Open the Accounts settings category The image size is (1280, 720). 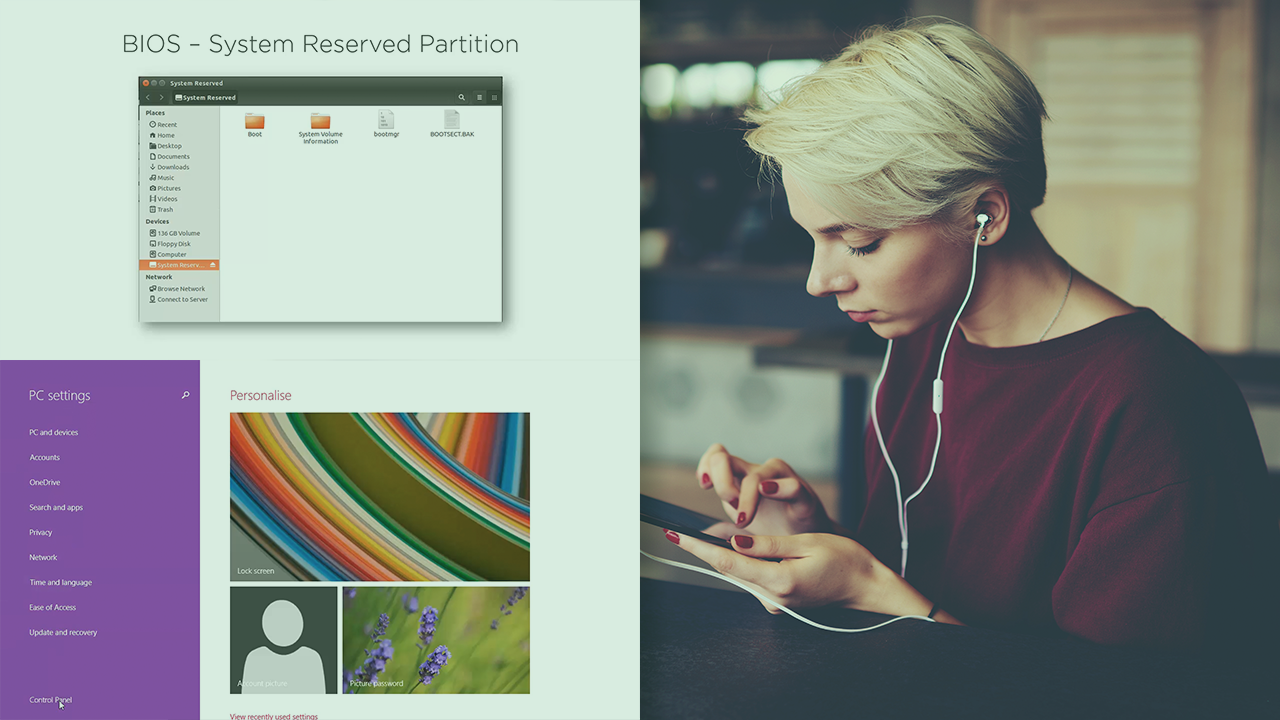[45, 458]
